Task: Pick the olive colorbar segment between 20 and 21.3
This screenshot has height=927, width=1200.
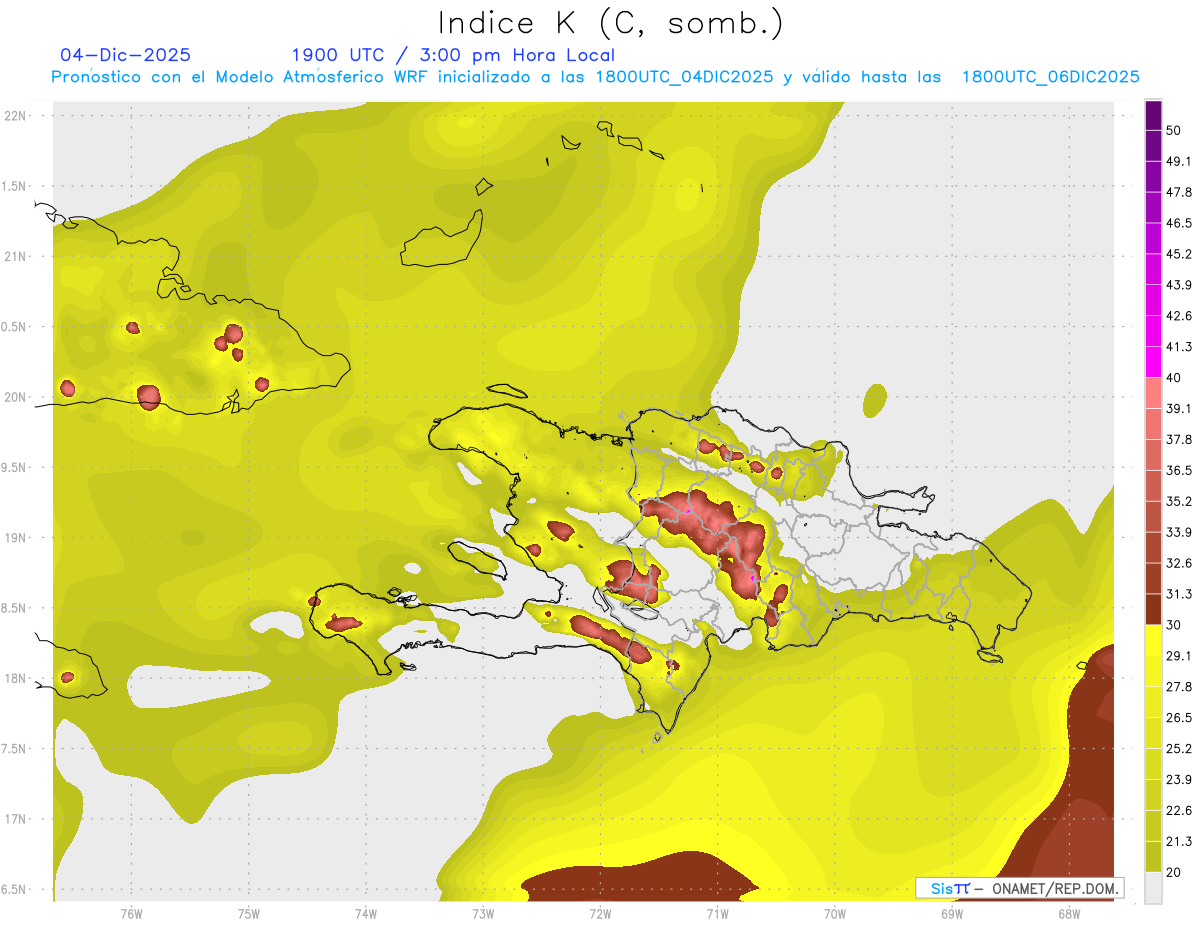Action: pos(1153,856)
